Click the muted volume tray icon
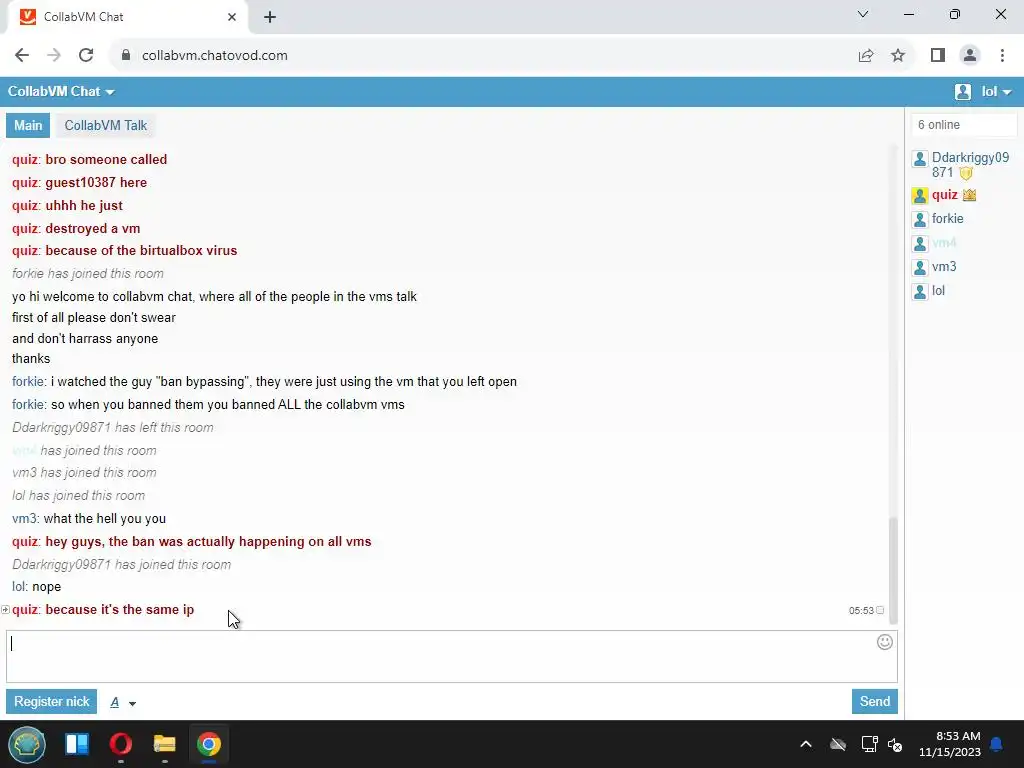 pyautogui.click(x=895, y=744)
